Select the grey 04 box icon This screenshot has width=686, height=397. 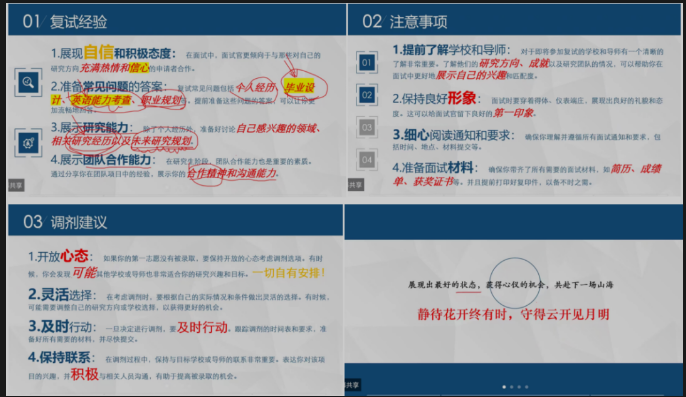coord(367,160)
